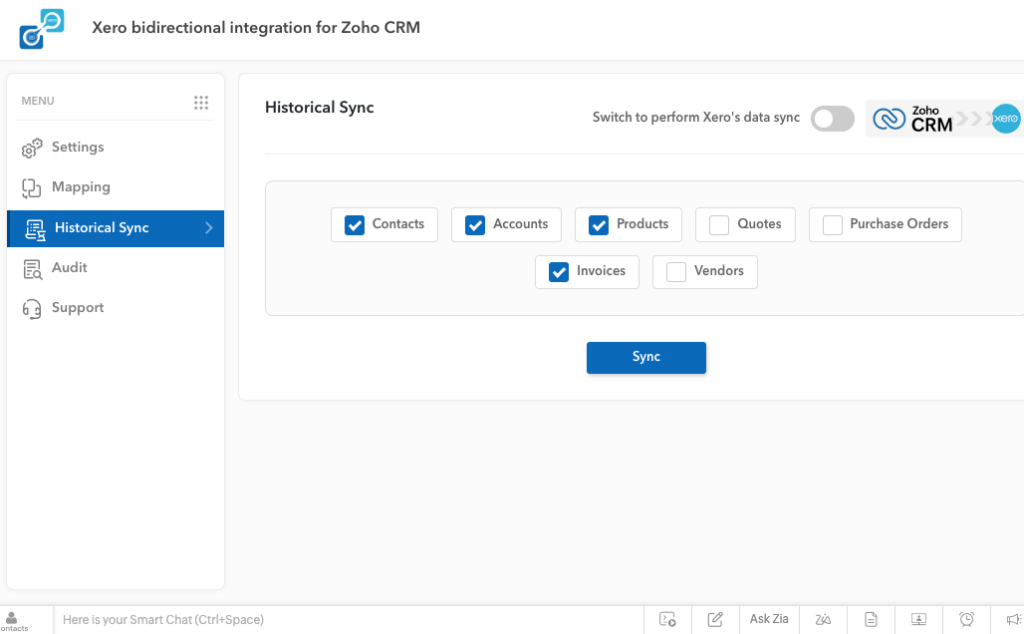This screenshot has width=1024, height=634.
Task: Check the Purchase Orders checkbox
Action: [833, 225]
